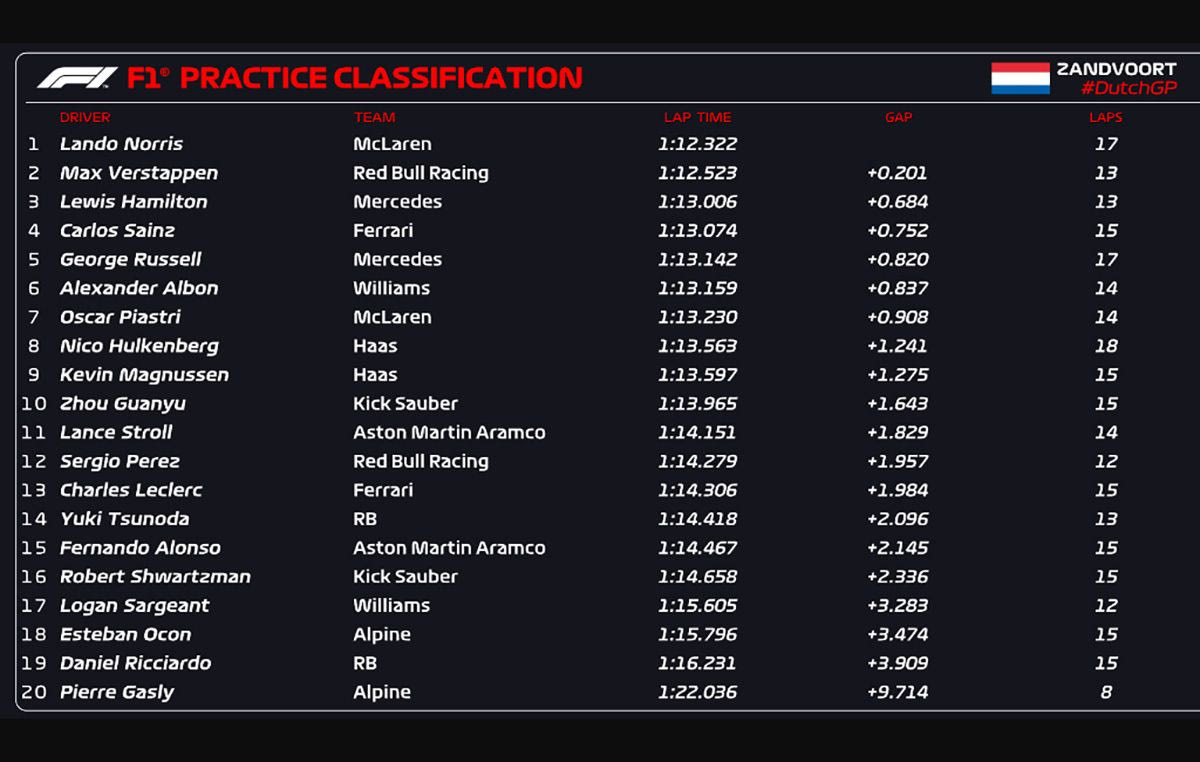This screenshot has height=762, width=1200.
Task: Click the Netherlands flag icon
Action: 1020,78
